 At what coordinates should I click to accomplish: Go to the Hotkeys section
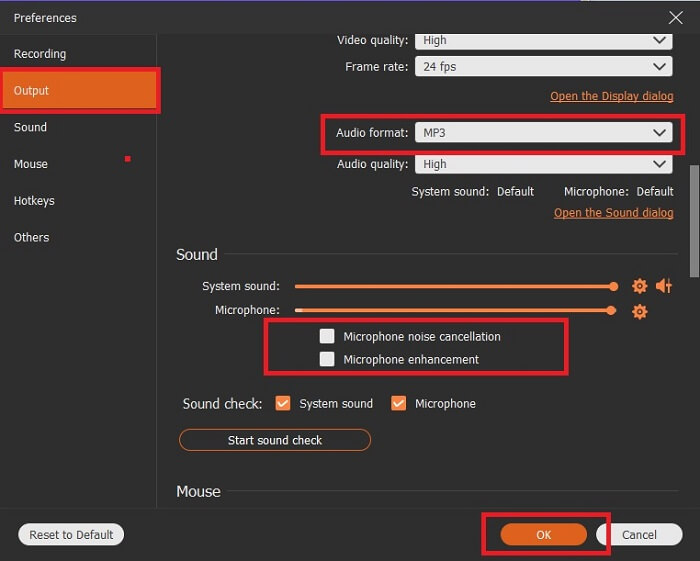pyautogui.click(x=34, y=201)
